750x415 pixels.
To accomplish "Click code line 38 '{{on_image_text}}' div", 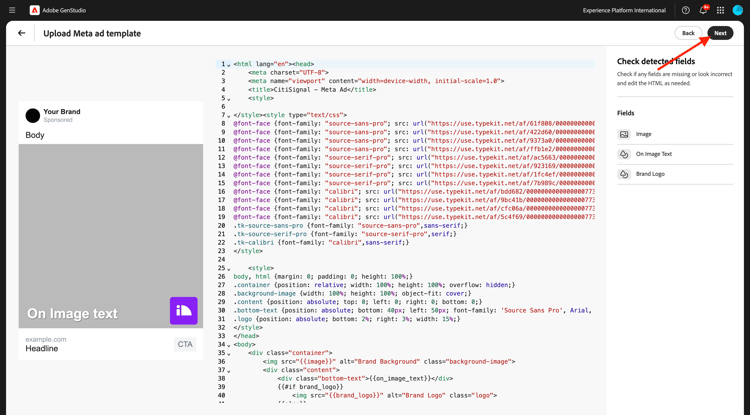I will point(365,378).
